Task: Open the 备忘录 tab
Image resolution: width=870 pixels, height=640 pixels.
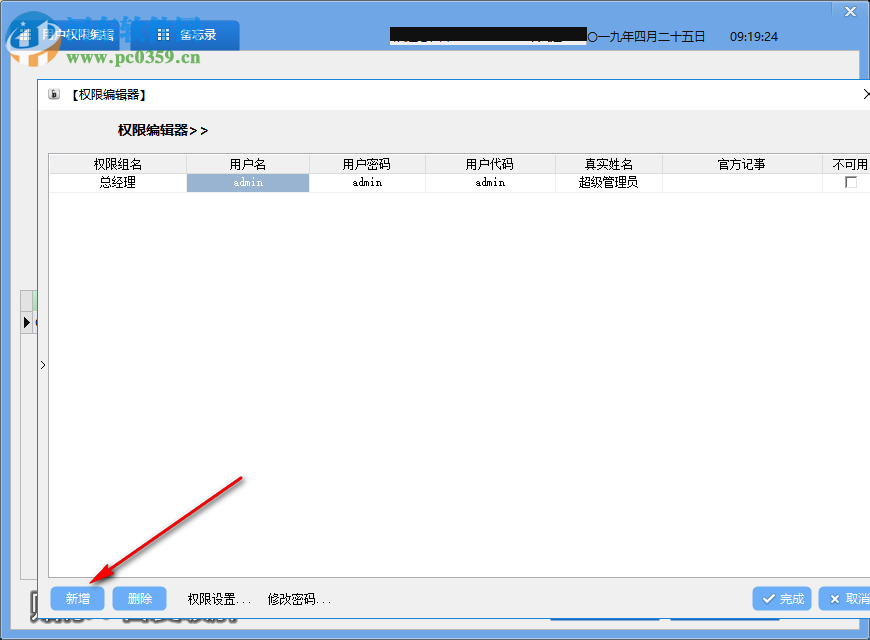Action: [197, 34]
